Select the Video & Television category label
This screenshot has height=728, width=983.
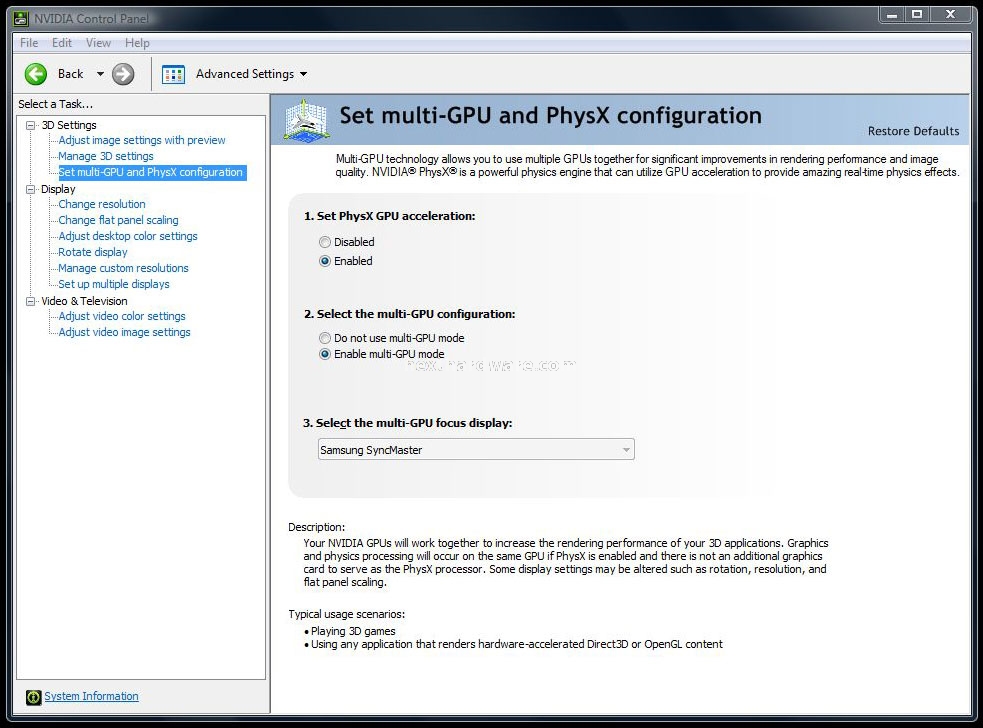coord(84,301)
